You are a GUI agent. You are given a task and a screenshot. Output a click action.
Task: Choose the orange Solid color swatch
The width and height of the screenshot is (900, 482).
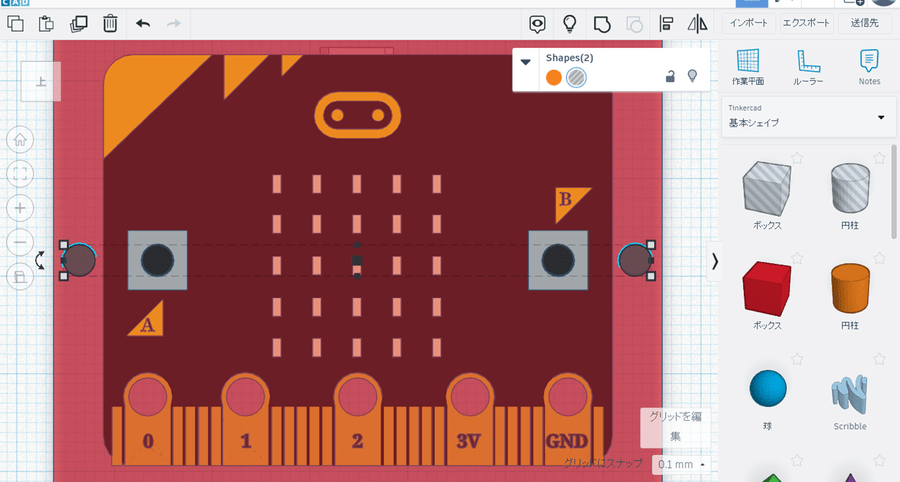pyautogui.click(x=554, y=77)
